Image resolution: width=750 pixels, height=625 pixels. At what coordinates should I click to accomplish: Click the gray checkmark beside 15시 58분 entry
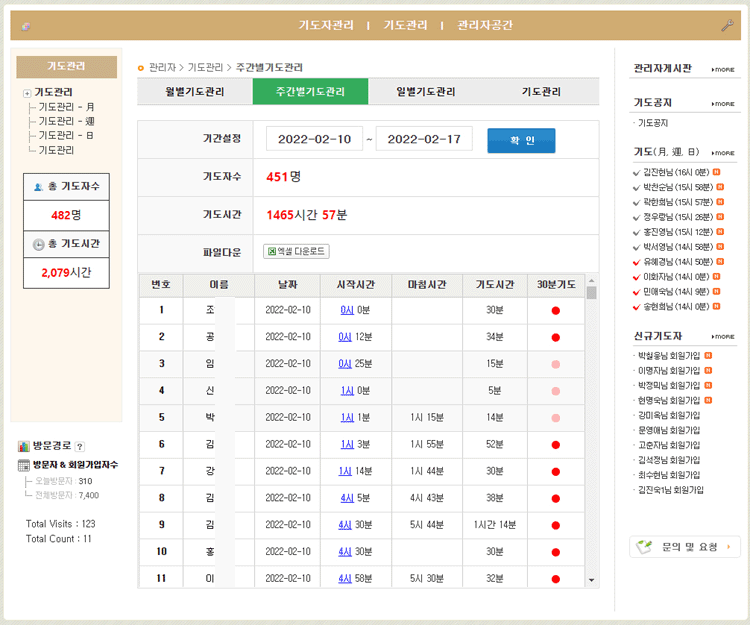[636, 187]
